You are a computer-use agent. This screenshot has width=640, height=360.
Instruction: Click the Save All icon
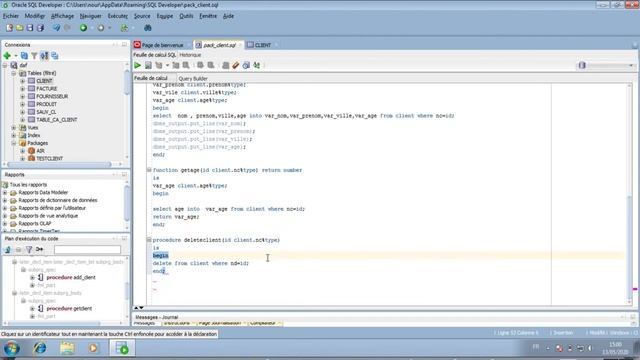[40, 28]
